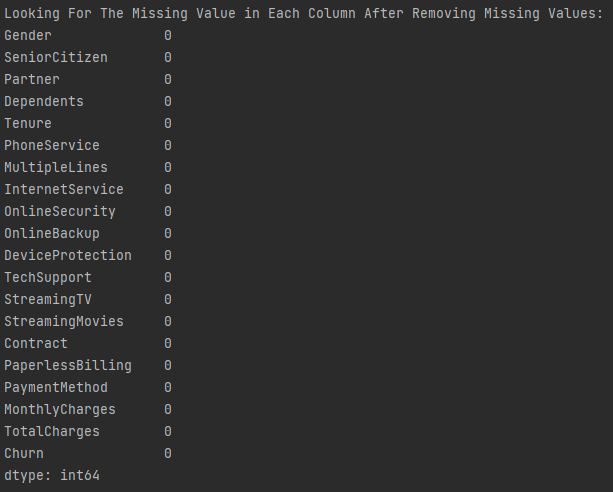Click the DeviceProtection row label
Image resolution: width=613 pixels, height=492 pixels.
point(68,255)
